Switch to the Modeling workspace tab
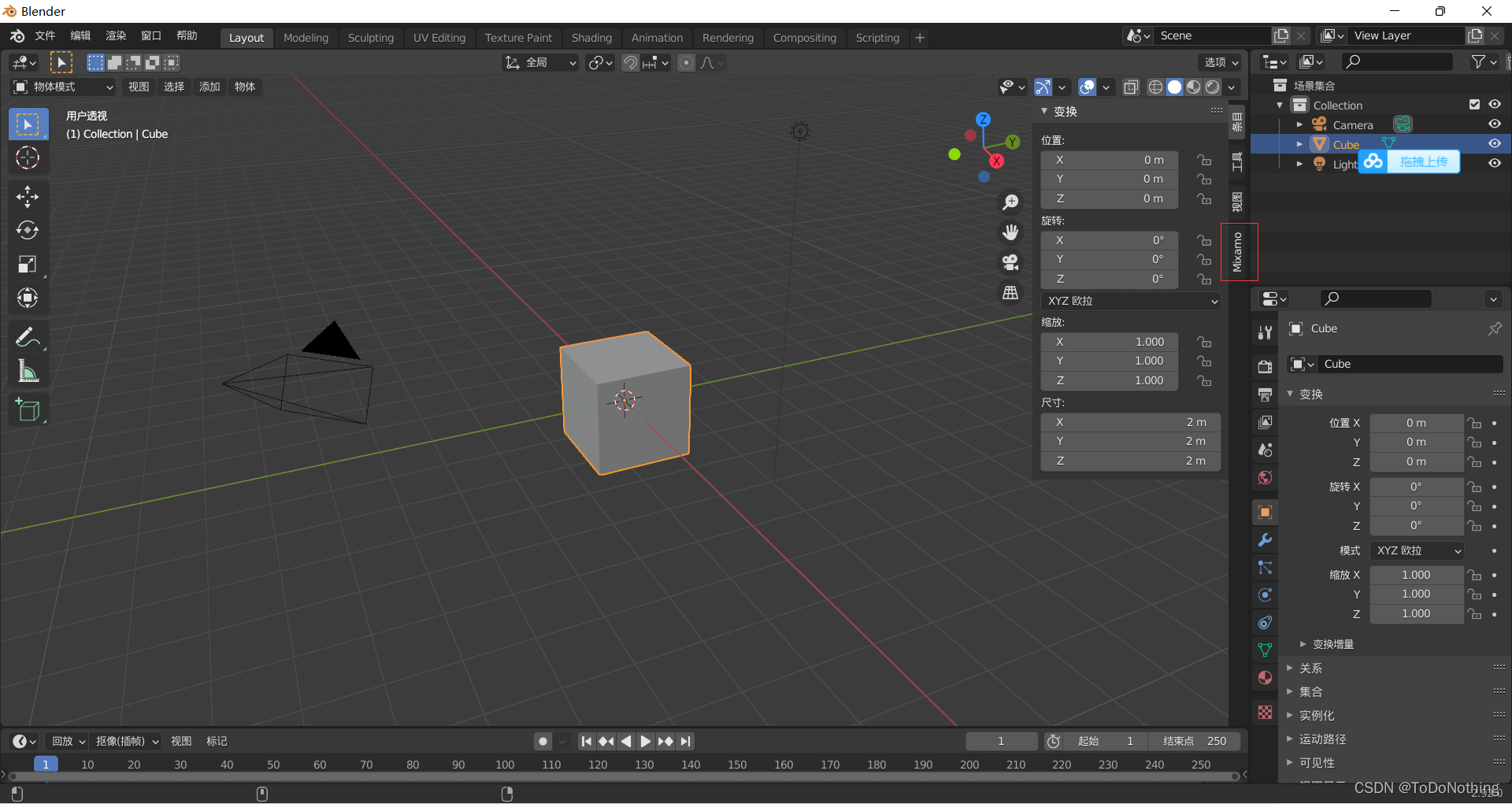 306,38
